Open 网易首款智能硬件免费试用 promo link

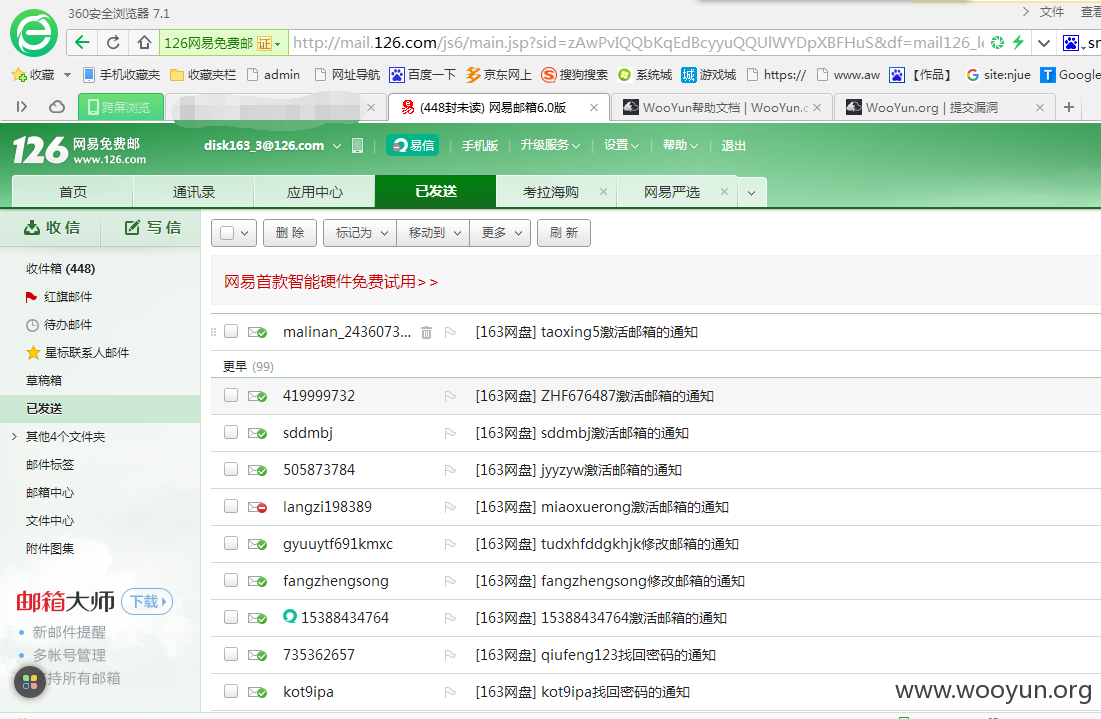pyautogui.click(x=330, y=282)
